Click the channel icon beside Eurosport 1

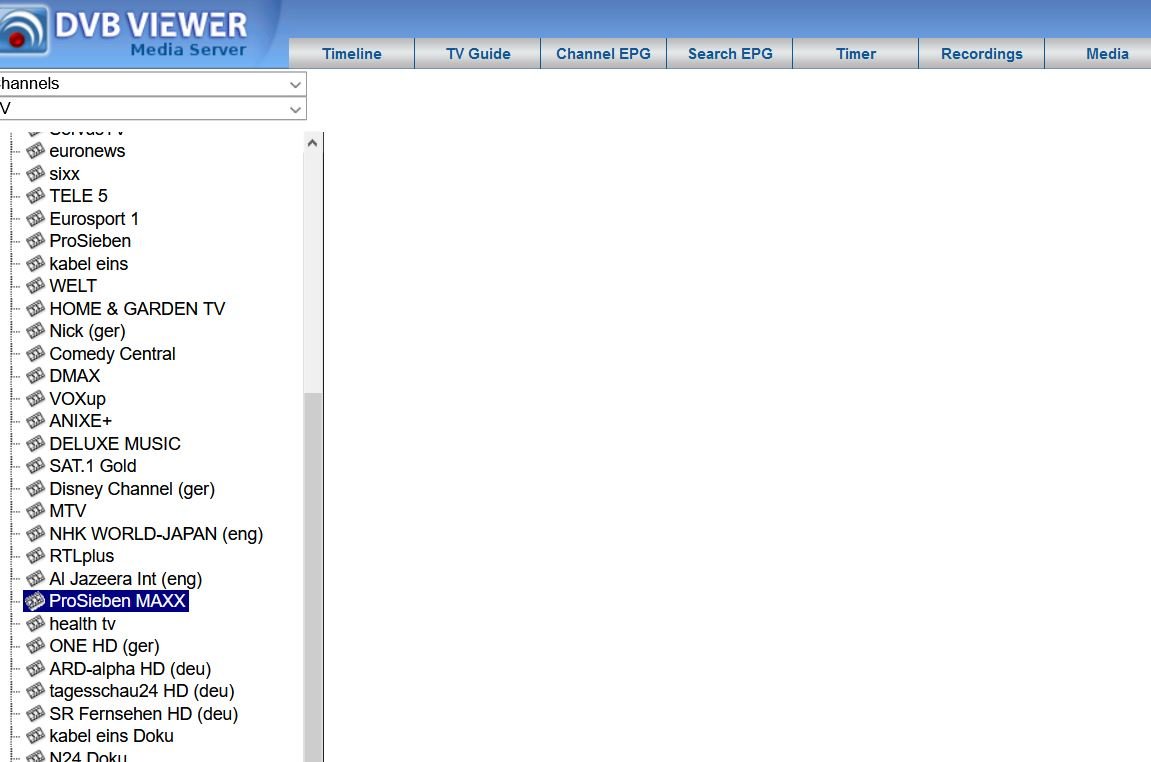(36, 219)
